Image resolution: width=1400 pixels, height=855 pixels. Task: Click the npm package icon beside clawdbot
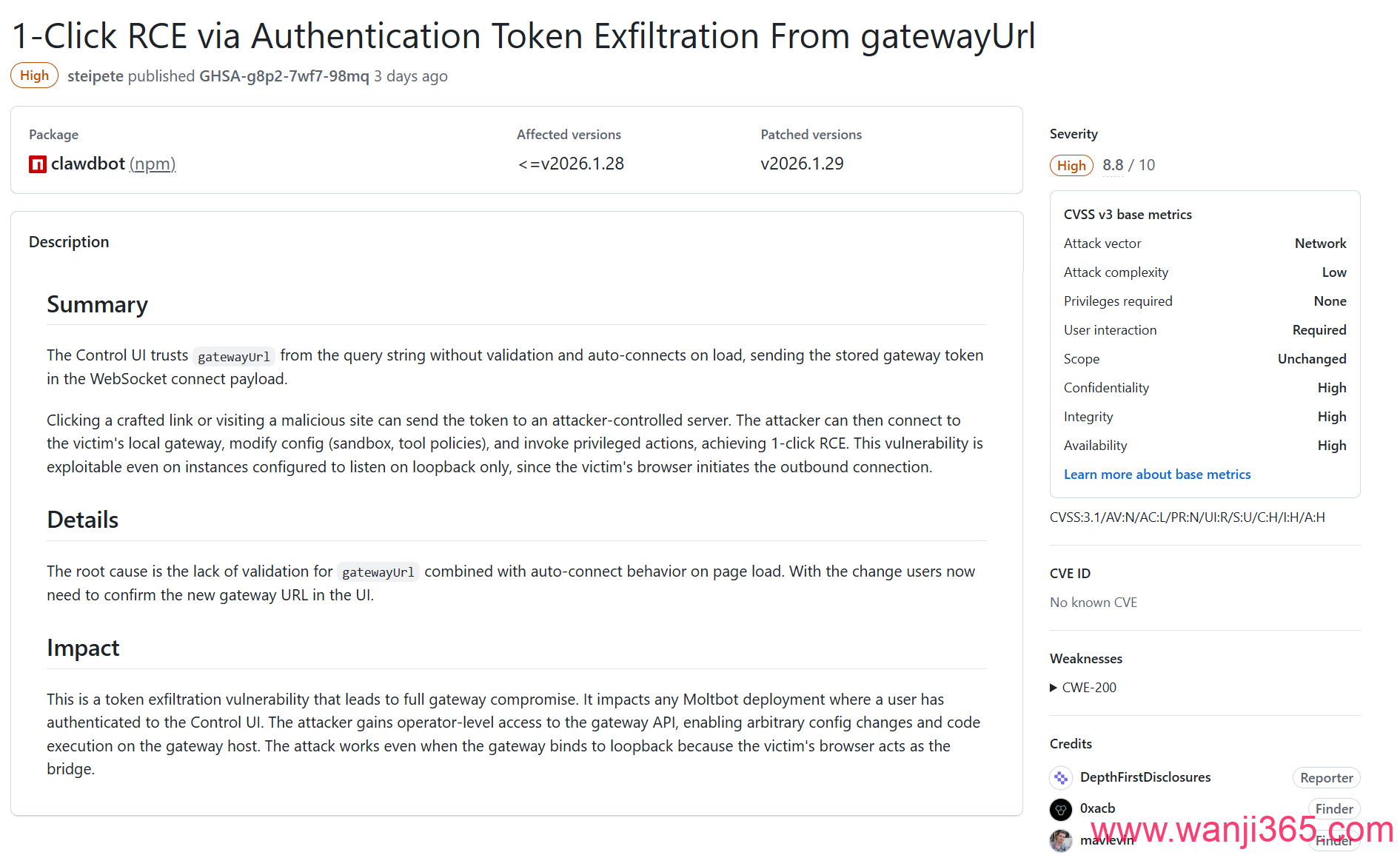36,164
